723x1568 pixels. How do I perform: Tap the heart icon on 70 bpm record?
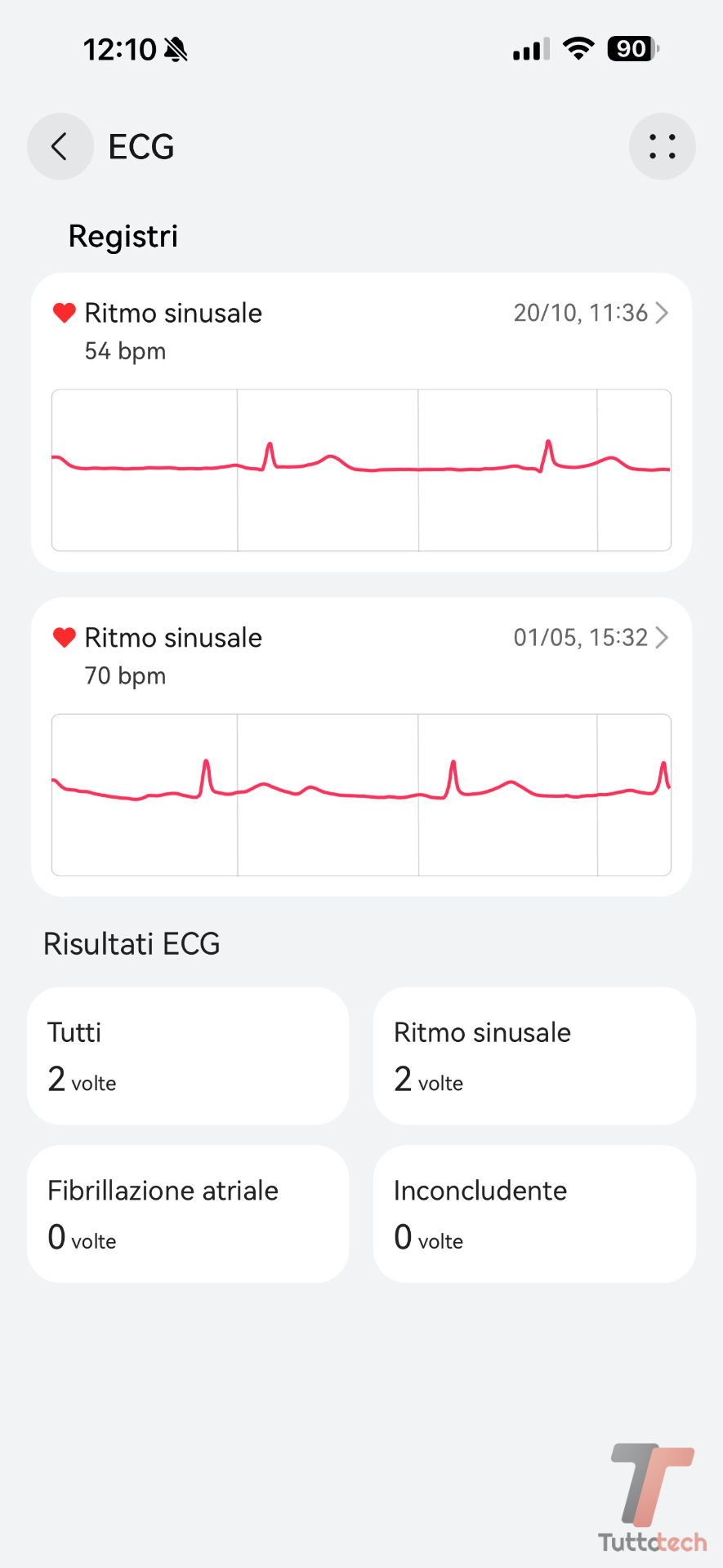pos(65,637)
